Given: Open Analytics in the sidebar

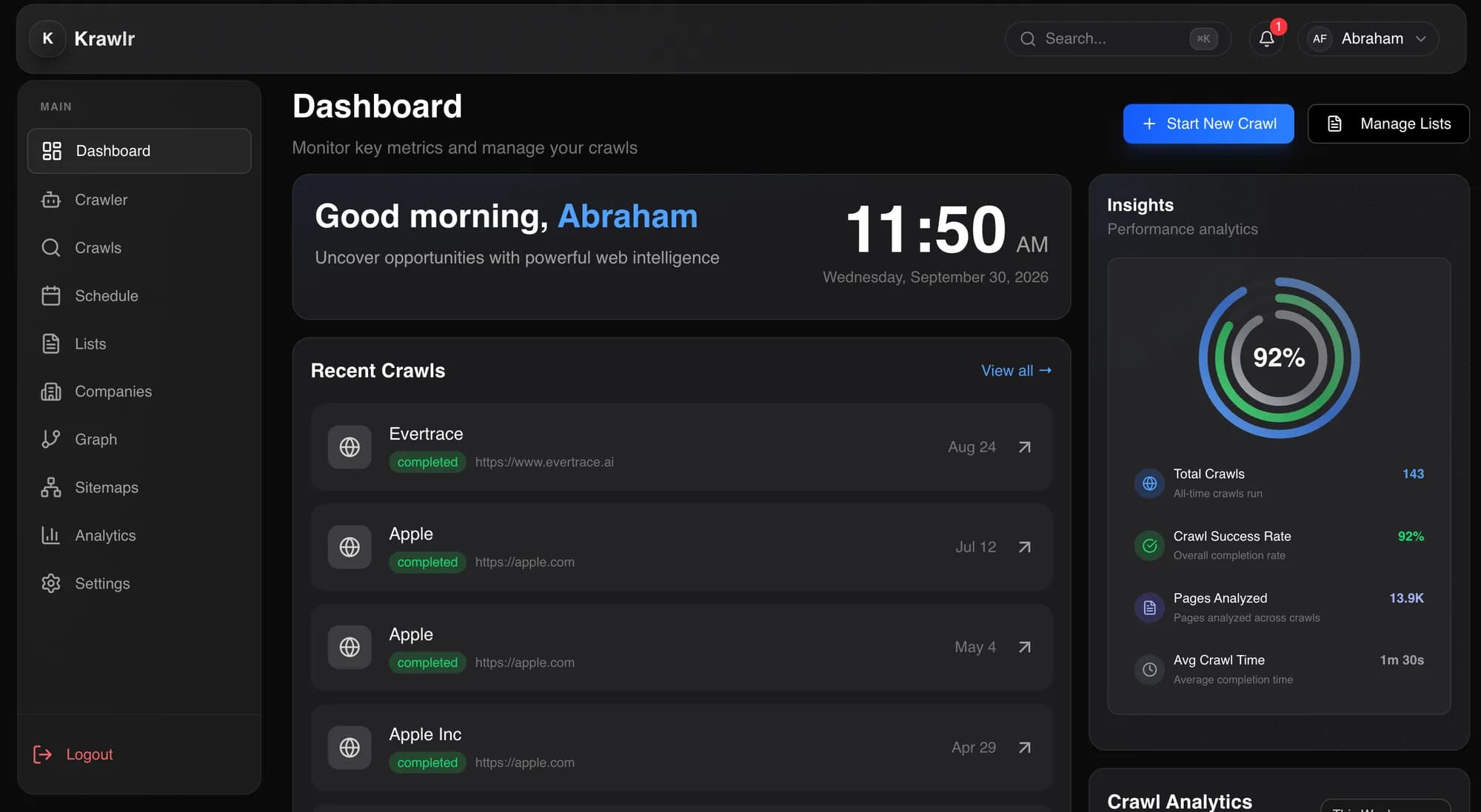Looking at the screenshot, I should click(x=139, y=536).
